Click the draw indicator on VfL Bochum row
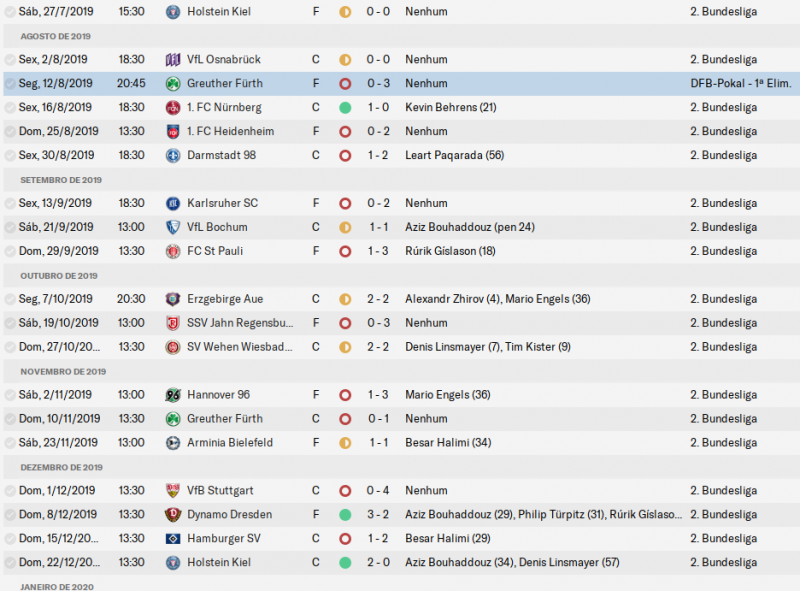800x591 pixels. tap(345, 227)
